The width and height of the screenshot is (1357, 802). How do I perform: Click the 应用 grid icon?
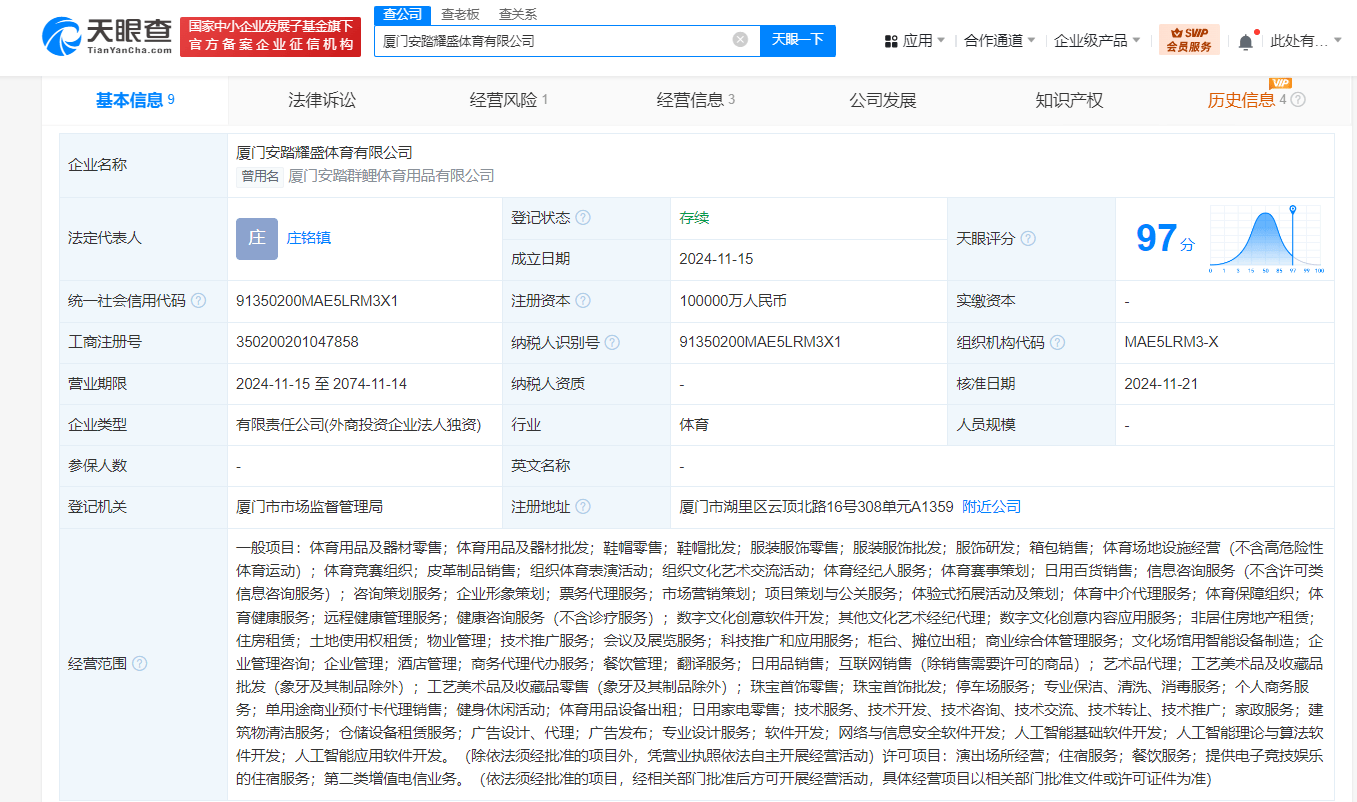(891, 41)
